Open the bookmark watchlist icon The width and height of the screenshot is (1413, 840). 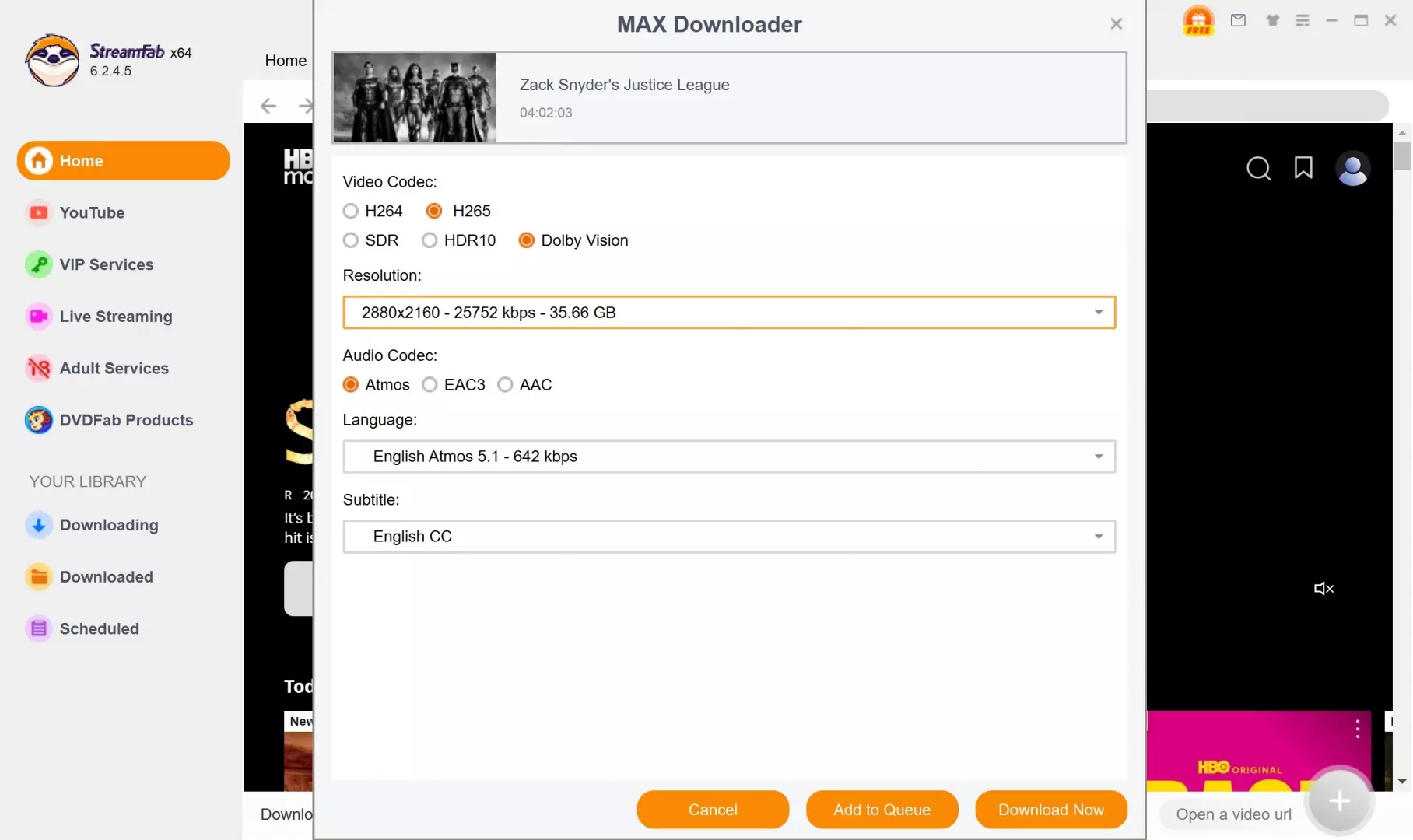click(x=1303, y=168)
